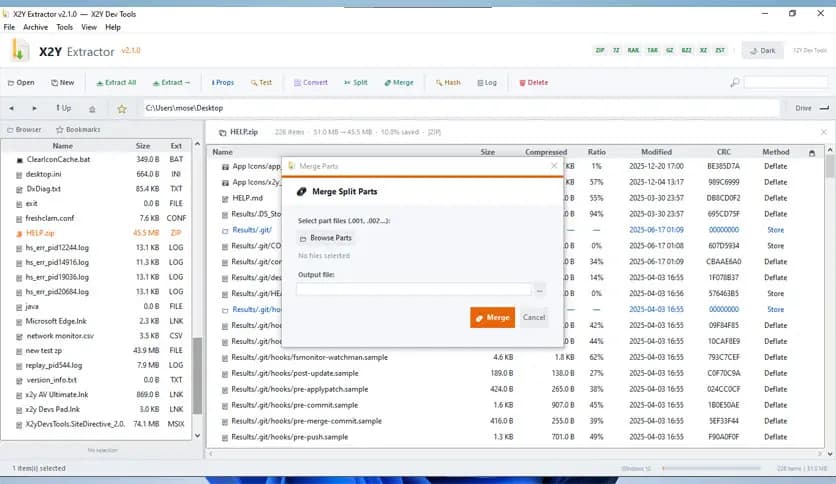
Task: Click the Merge button in the main toolbar
Action: click(x=399, y=83)
